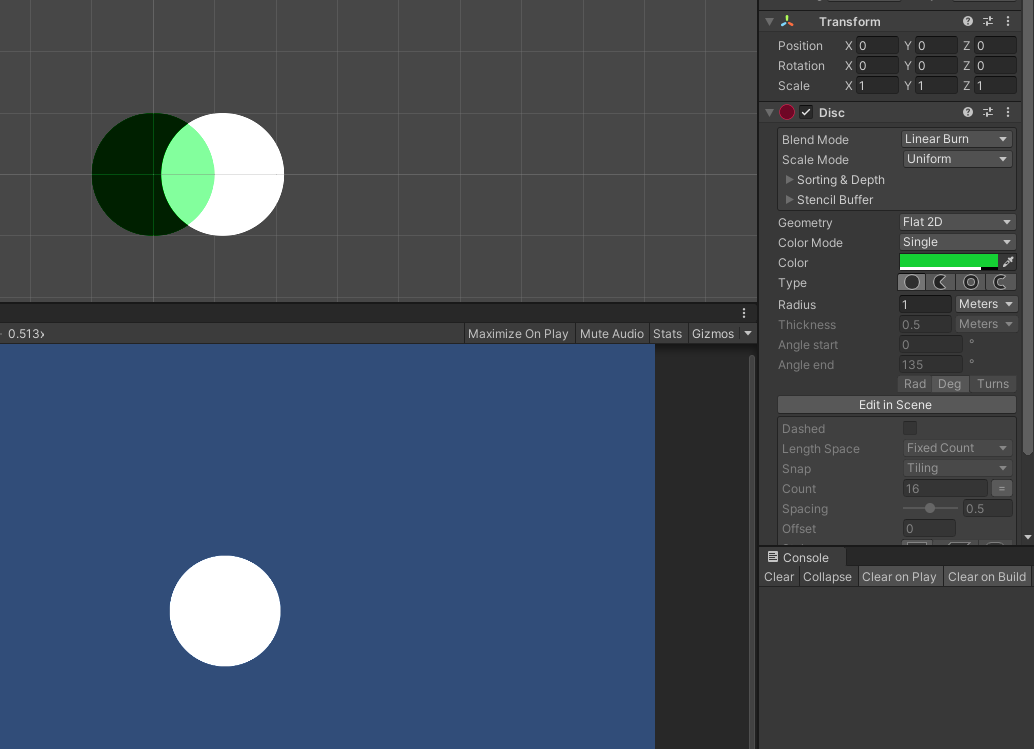Click the color eyedropper icon

click(x=1008, y=262)
